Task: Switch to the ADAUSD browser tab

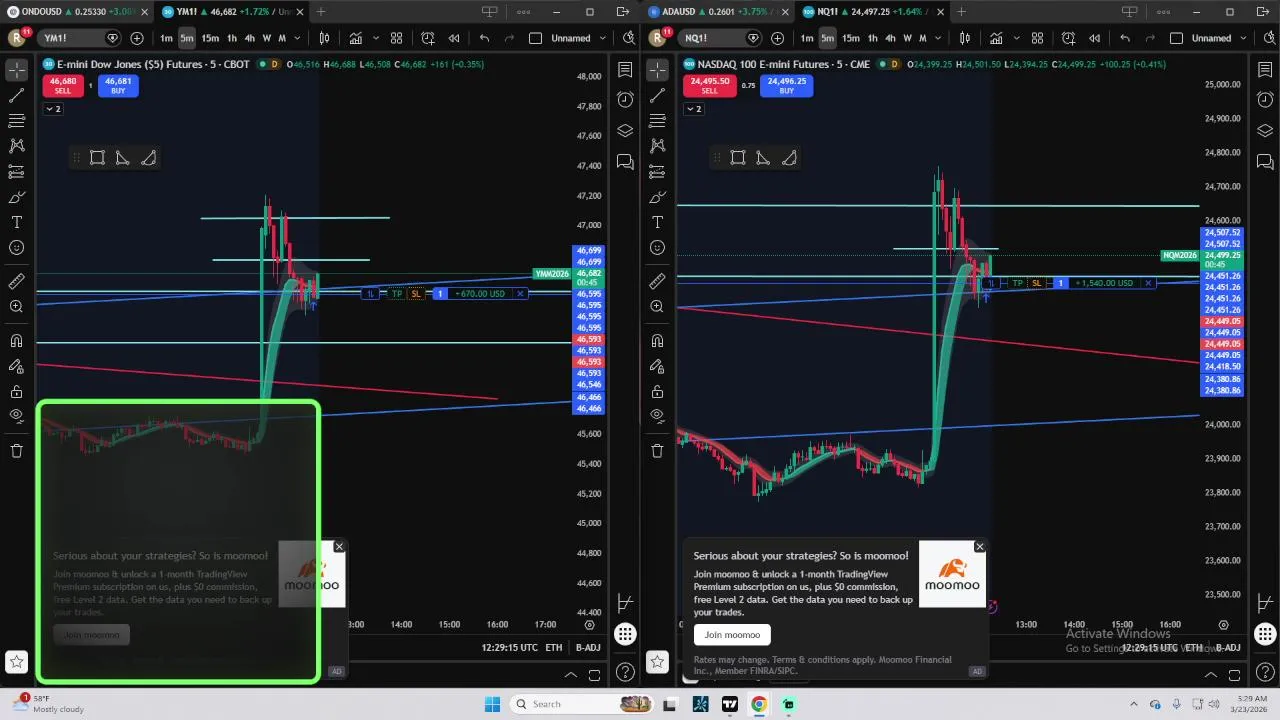Action: 717,12
